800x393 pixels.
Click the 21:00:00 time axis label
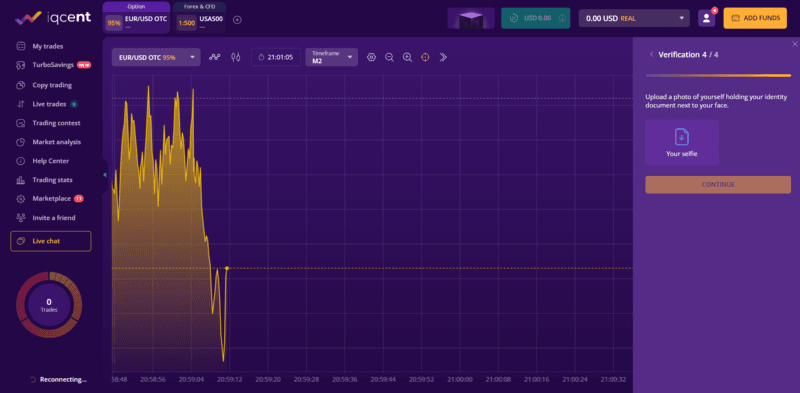pyautogui.click(x=459, y=380)
